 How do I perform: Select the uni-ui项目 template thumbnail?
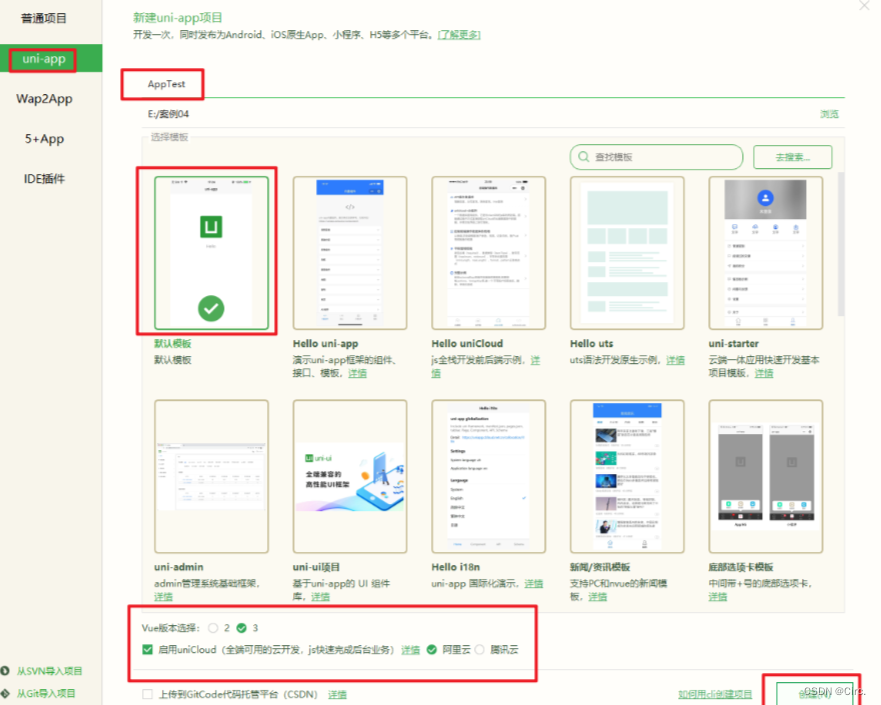click(350, 476)
